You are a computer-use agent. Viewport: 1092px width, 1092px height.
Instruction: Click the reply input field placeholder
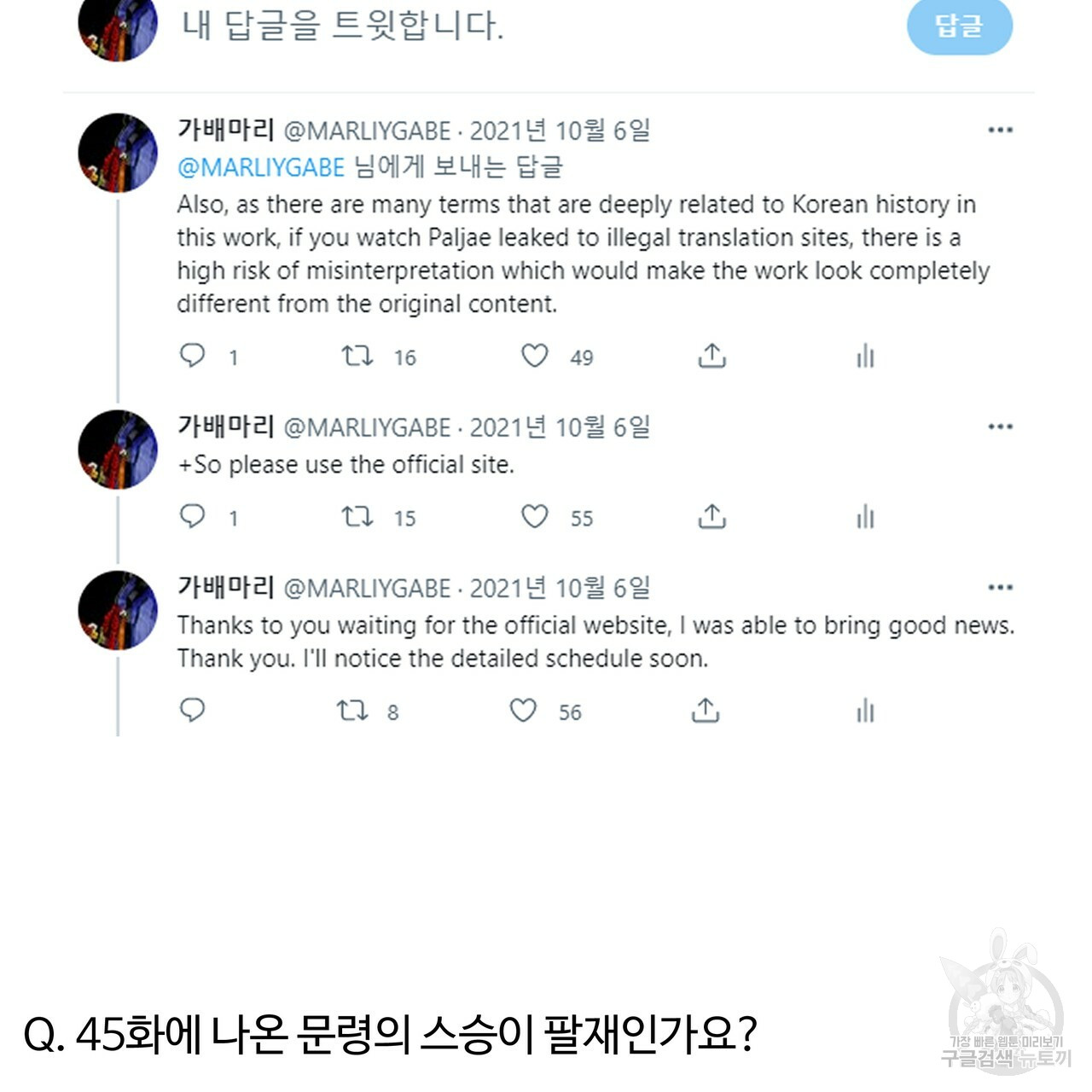[342, 26]
